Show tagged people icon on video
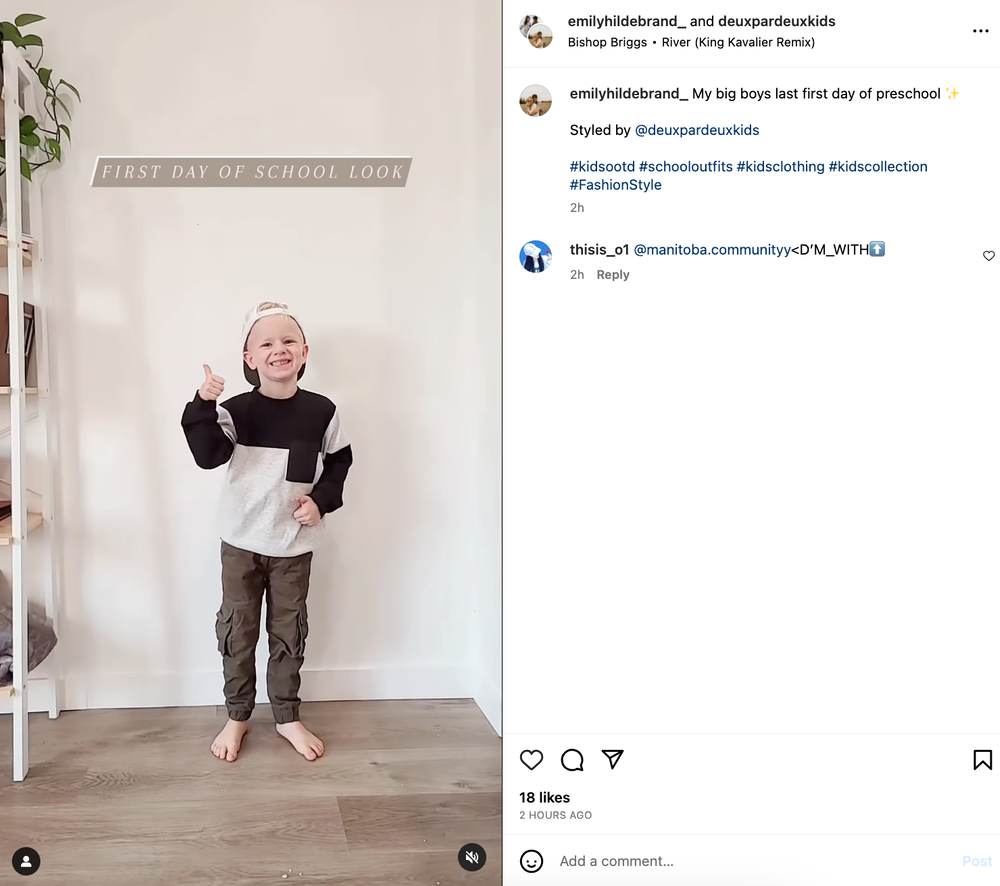Screen dimensions: 1000x886 pyautogui.click(x=26, y=861)
